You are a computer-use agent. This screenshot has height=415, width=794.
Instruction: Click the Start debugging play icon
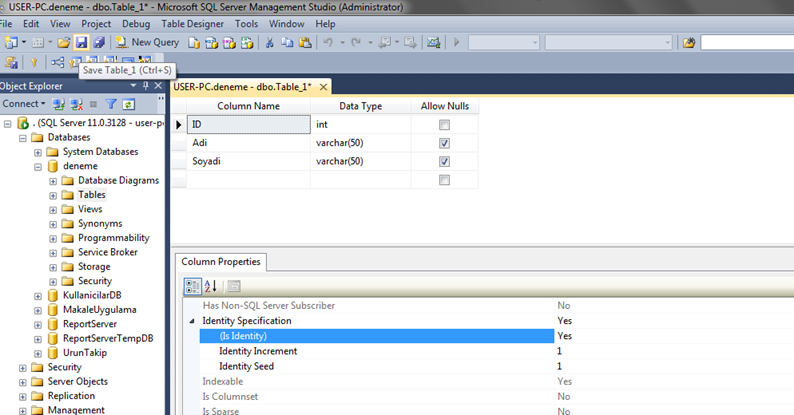click(456, 43)
